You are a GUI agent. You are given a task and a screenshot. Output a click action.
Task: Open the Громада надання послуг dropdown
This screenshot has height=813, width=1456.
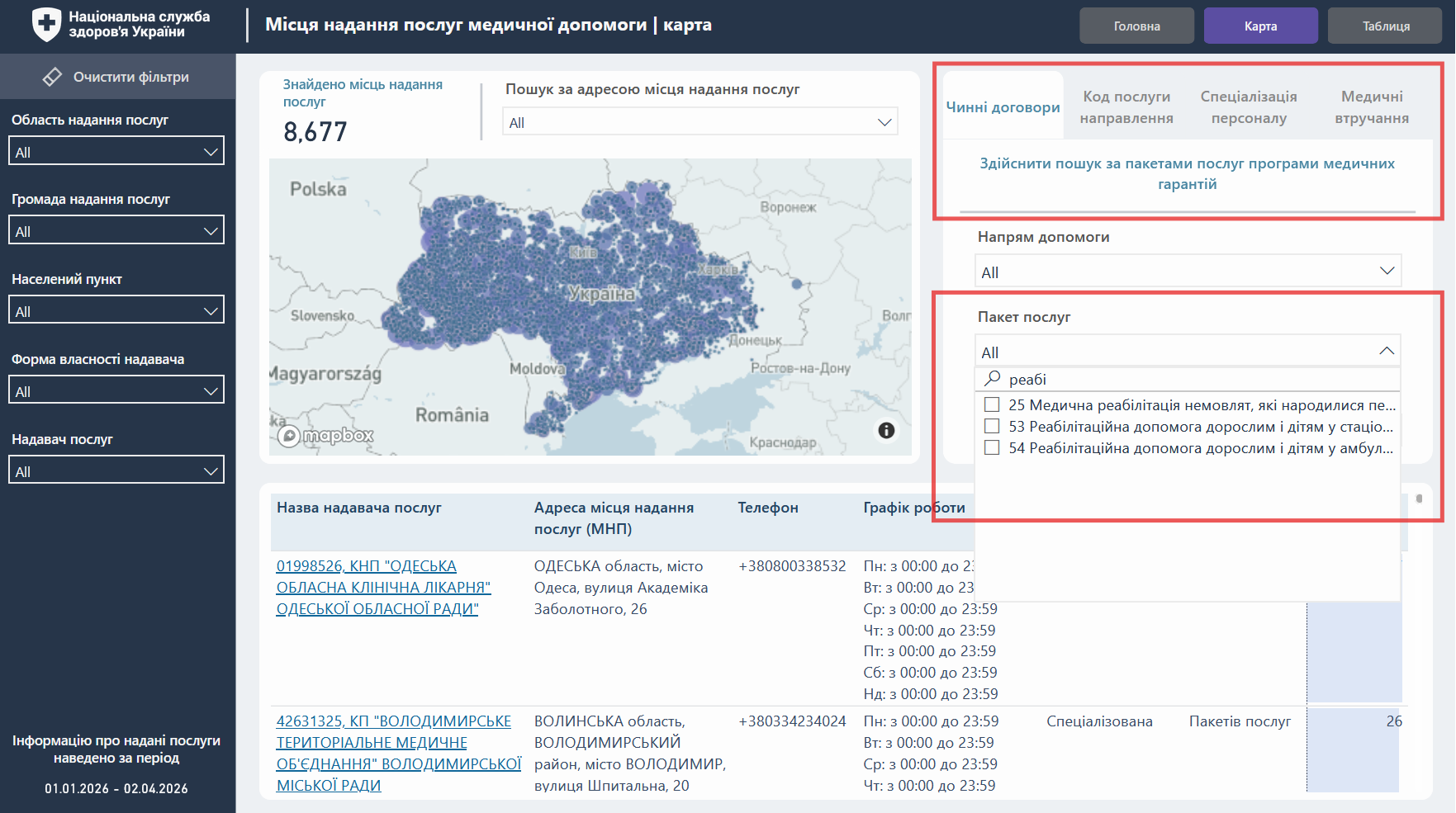click(x=116, y=230)
